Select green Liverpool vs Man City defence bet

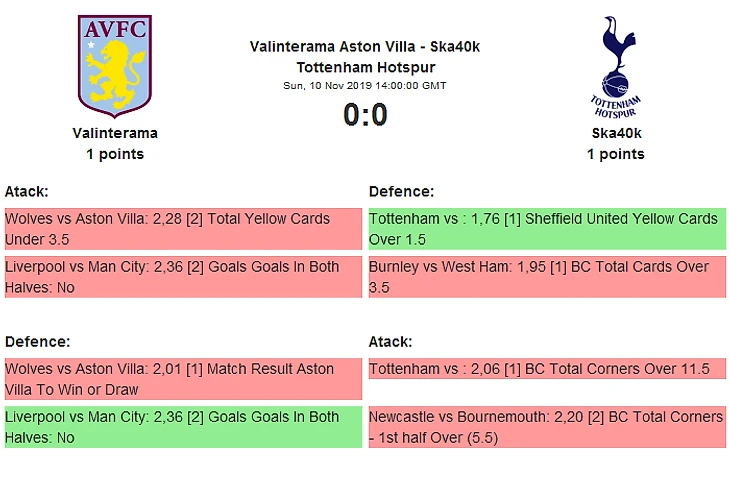183,427
